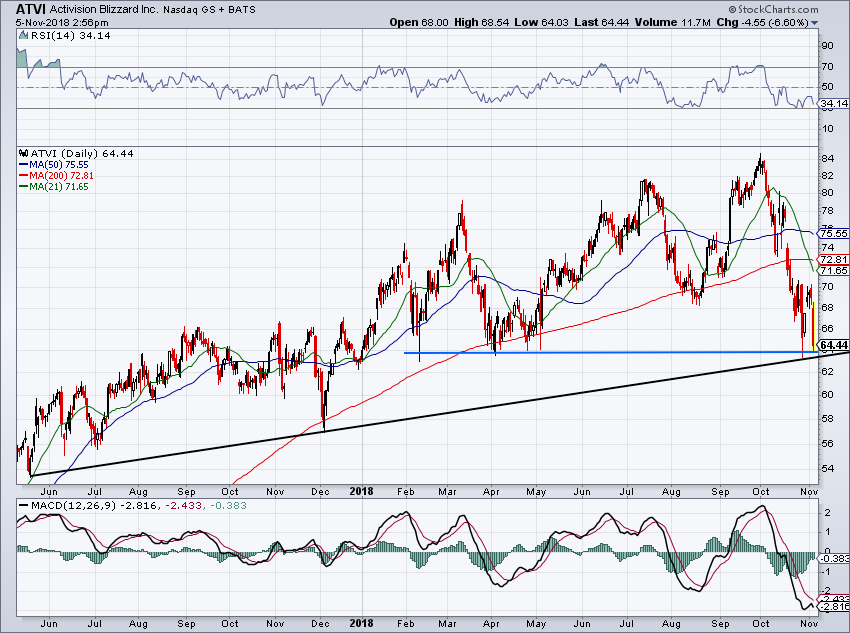Click the candlestick icon beside ATVI (Daily)
The width and height of the screenshot is (850, 633).
(23, 153)
